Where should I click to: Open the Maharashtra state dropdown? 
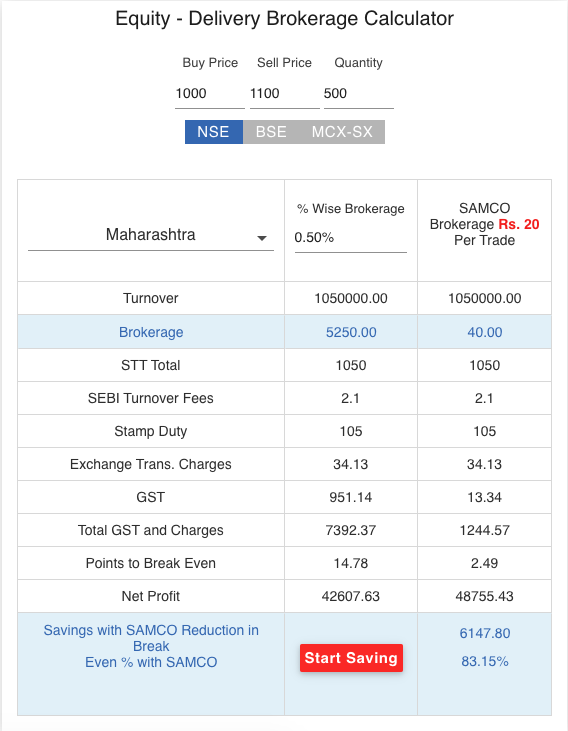(x=151, y=235)
